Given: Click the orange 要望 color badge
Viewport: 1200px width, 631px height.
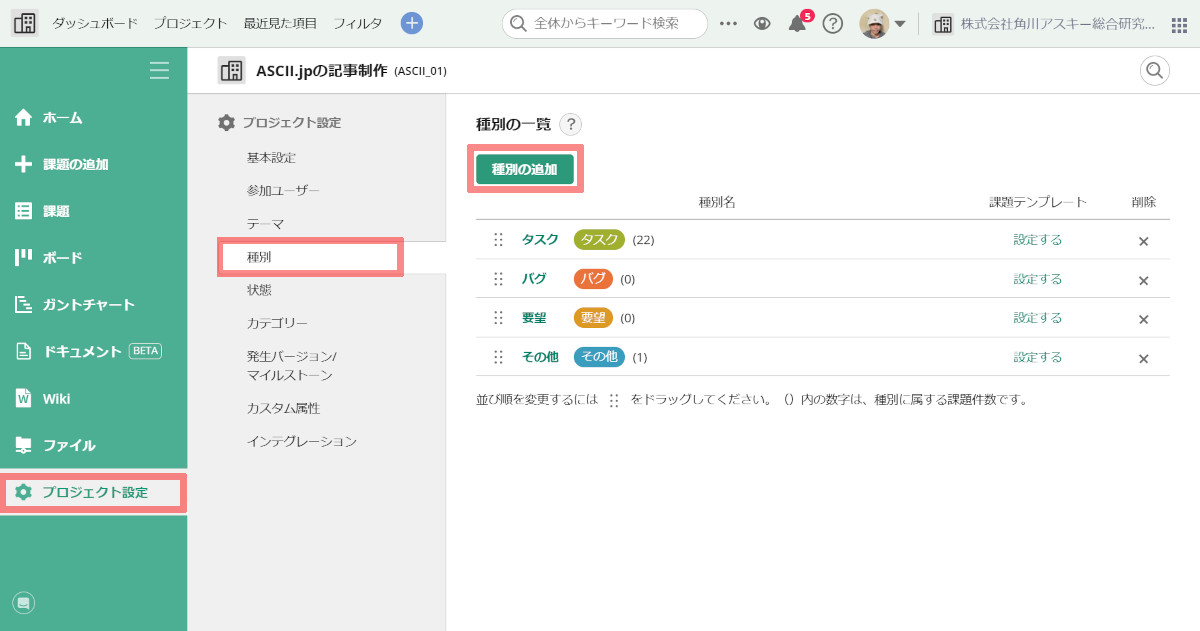Looking at the screenshot, I should (593, 318).
